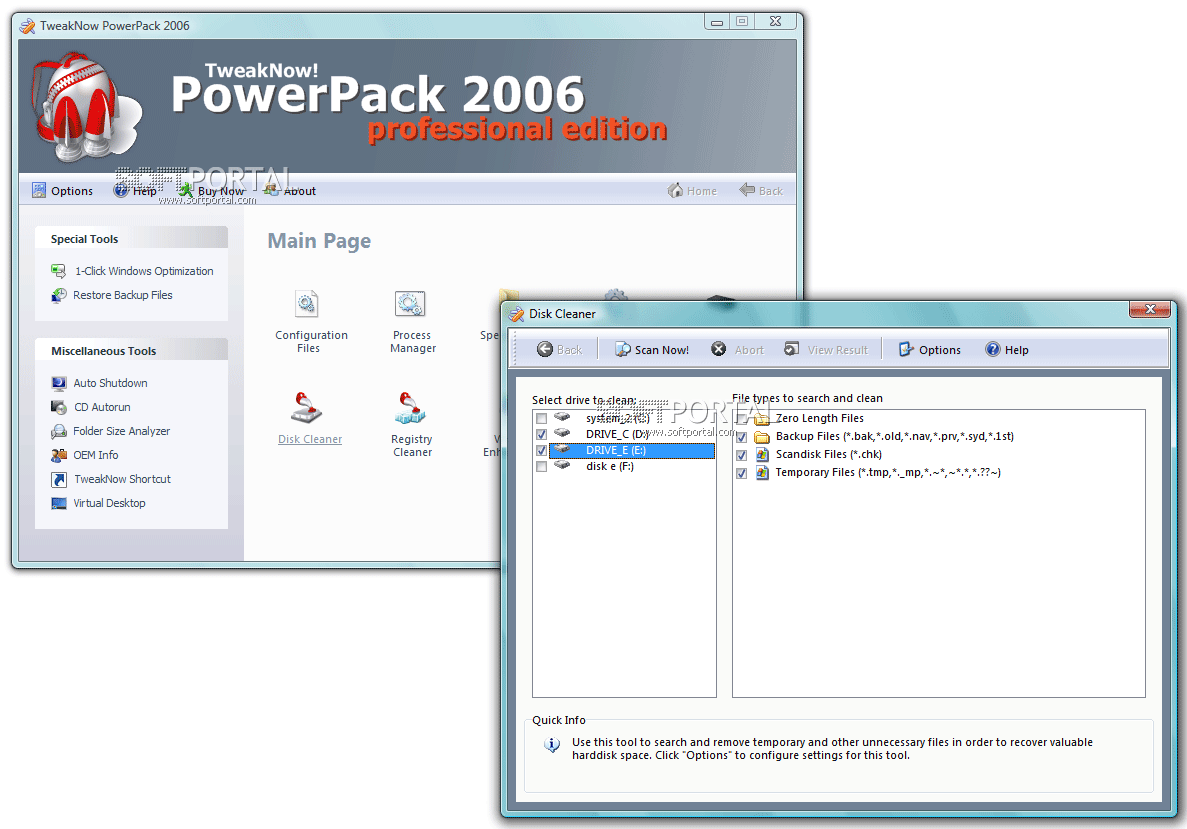Toggle Temporary Files checkbox

(742, 474)
